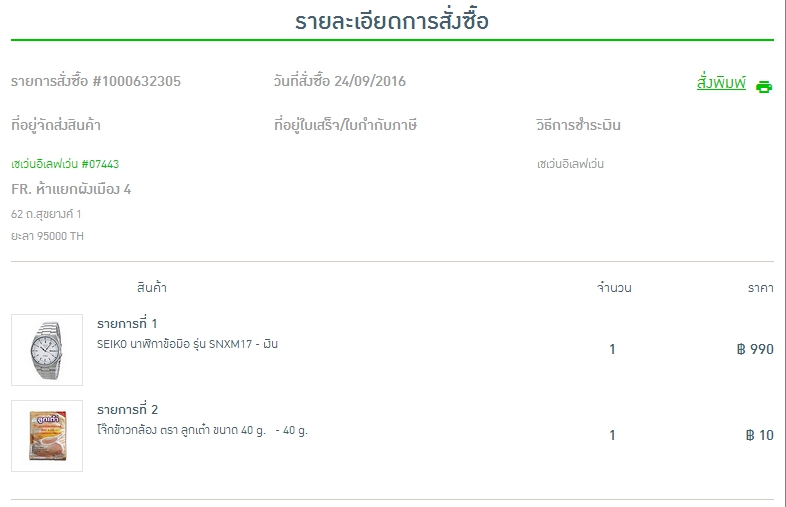This screenshot has height=507, width=786.
Task: Click the ที่อยู่จัดส่งสินค้า shipping address heading
Action: click(x=56, y=125)
